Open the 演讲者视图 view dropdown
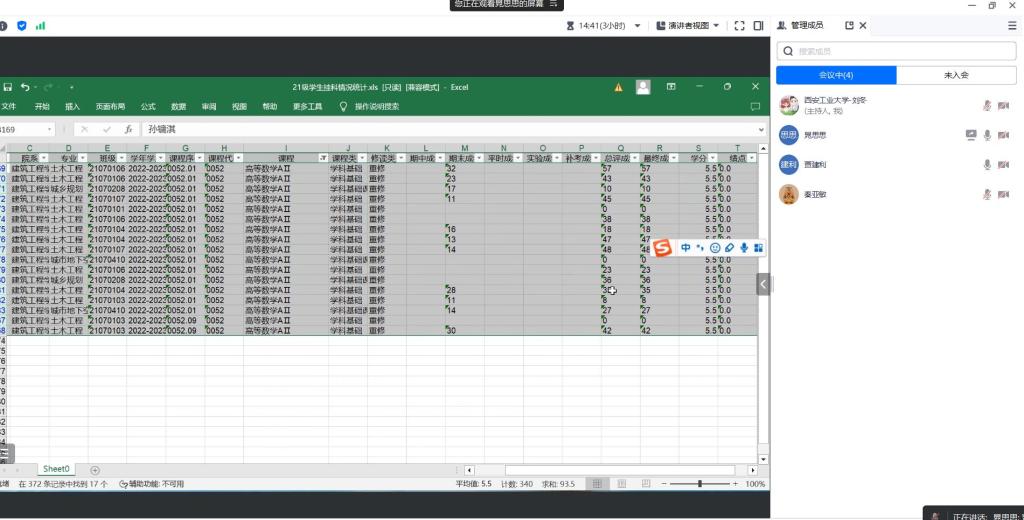 pos(693,25)
